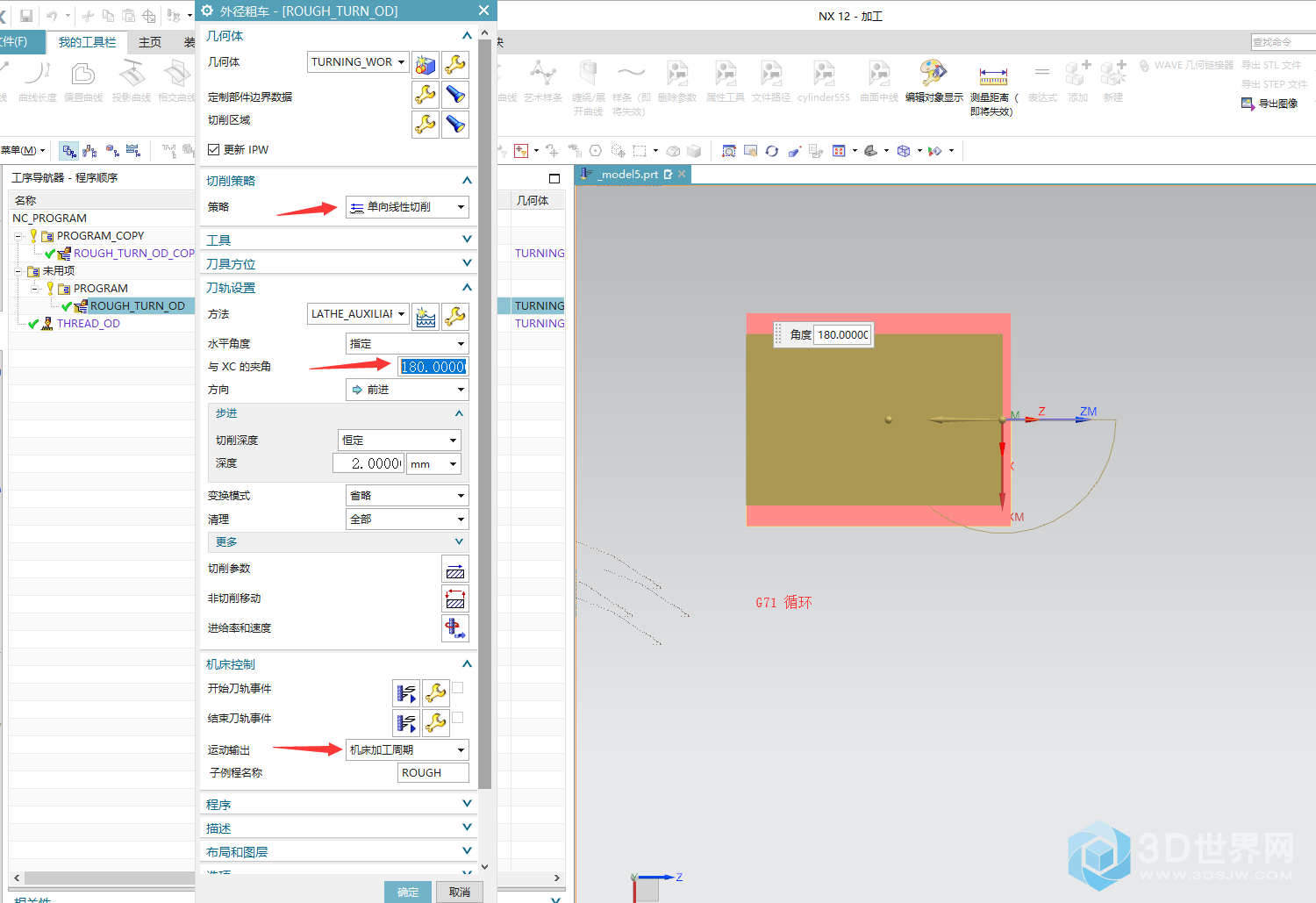Switch navigator to machine tool view icon
This screenshot has height=903, width=1316.
tap(89, 151)
